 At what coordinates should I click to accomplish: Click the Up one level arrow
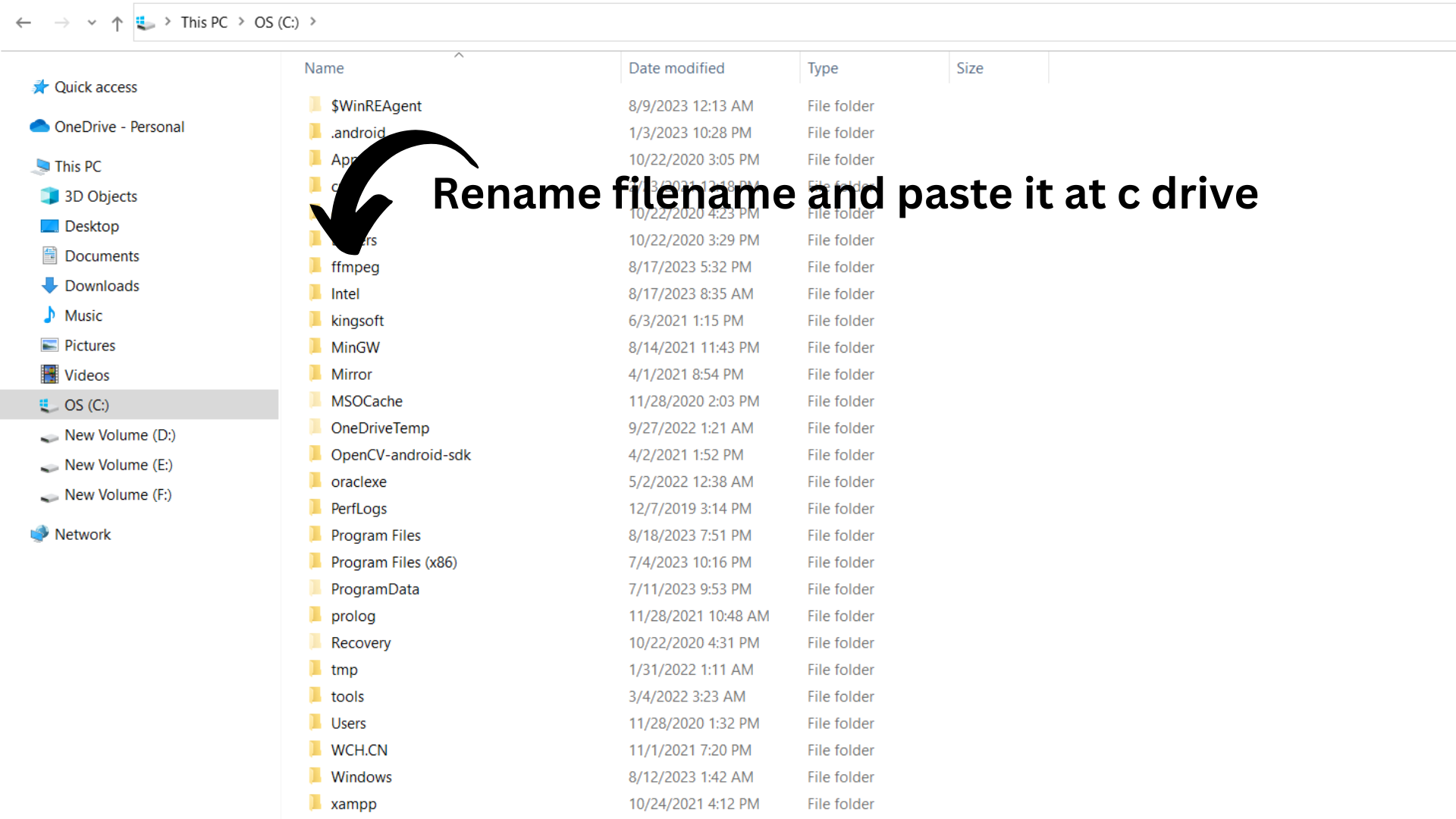[x=117, y=24]
